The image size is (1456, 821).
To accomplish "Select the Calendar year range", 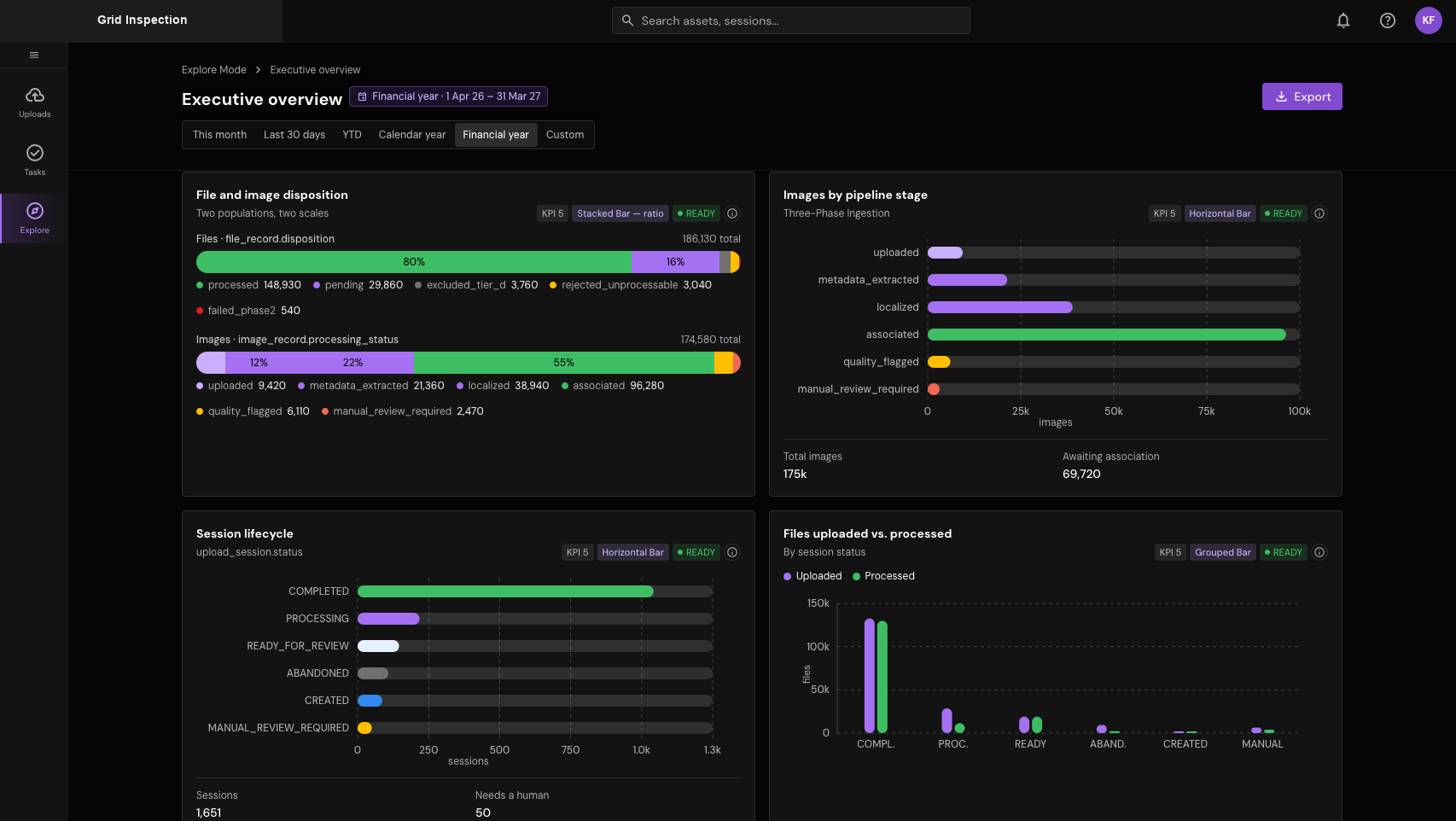I will 412,135.
